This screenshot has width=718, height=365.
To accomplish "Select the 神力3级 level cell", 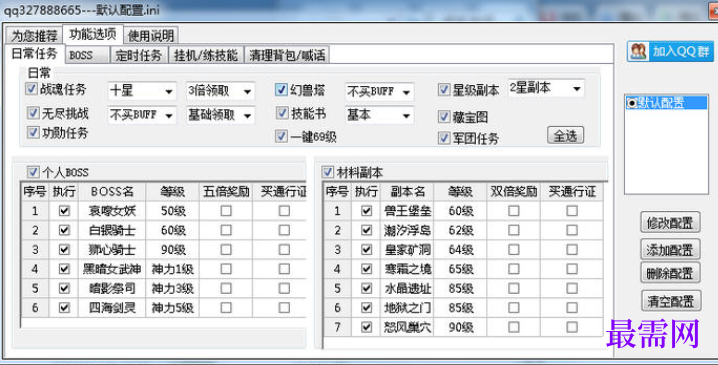I will (173, 289).
